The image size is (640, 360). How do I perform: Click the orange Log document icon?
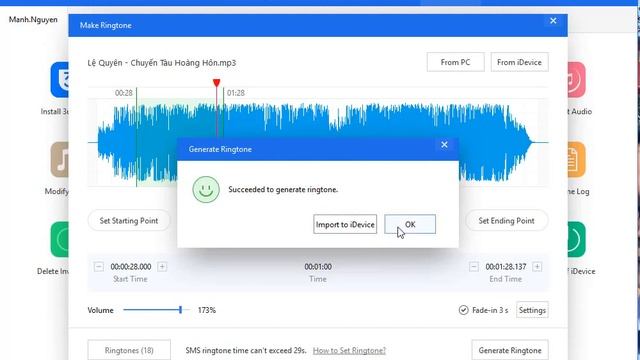pyautogui.click(x=576, y=160)
